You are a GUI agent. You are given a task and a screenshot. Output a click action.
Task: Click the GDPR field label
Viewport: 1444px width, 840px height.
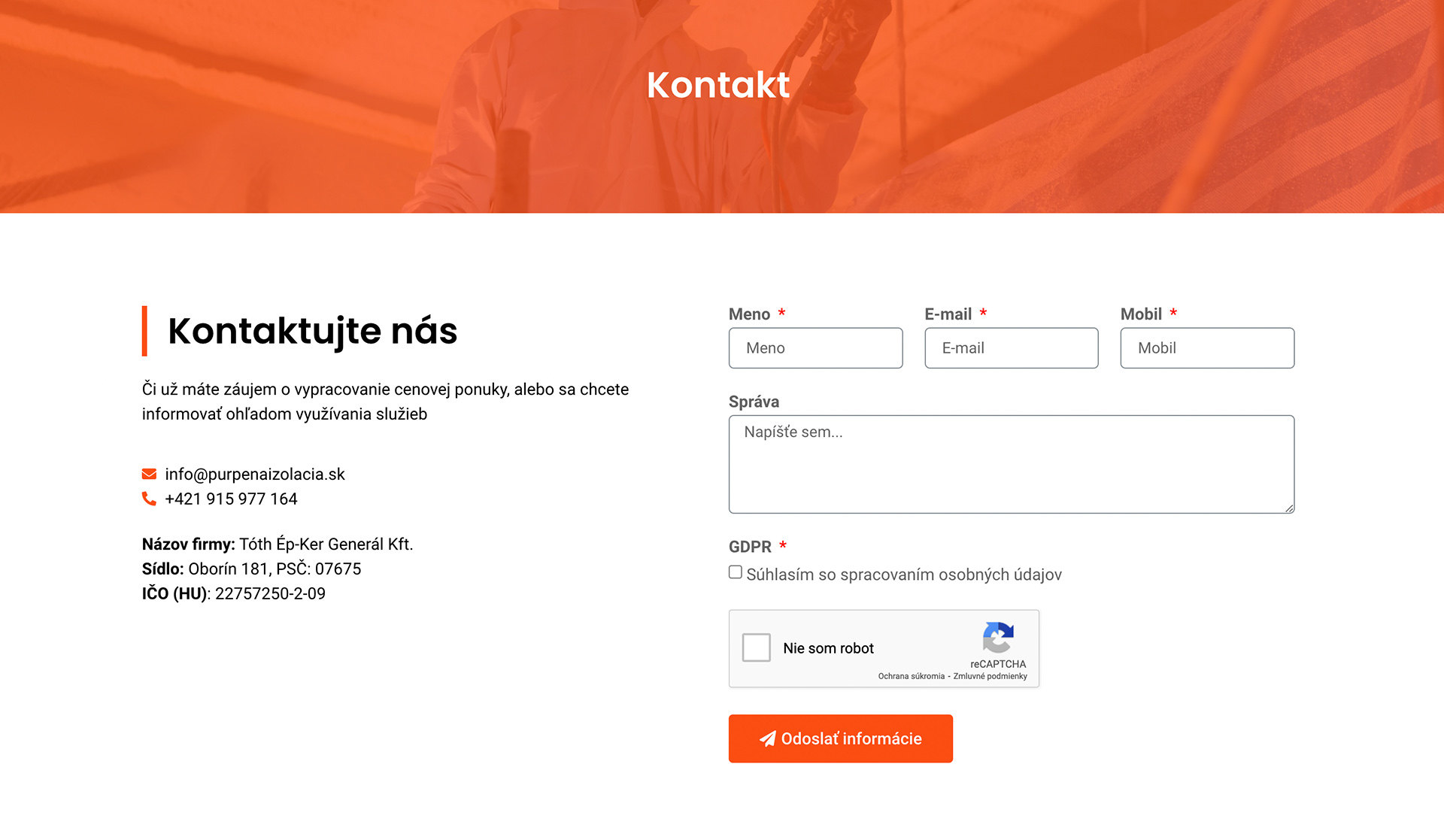pyautogui.click(x=750, y=547)
